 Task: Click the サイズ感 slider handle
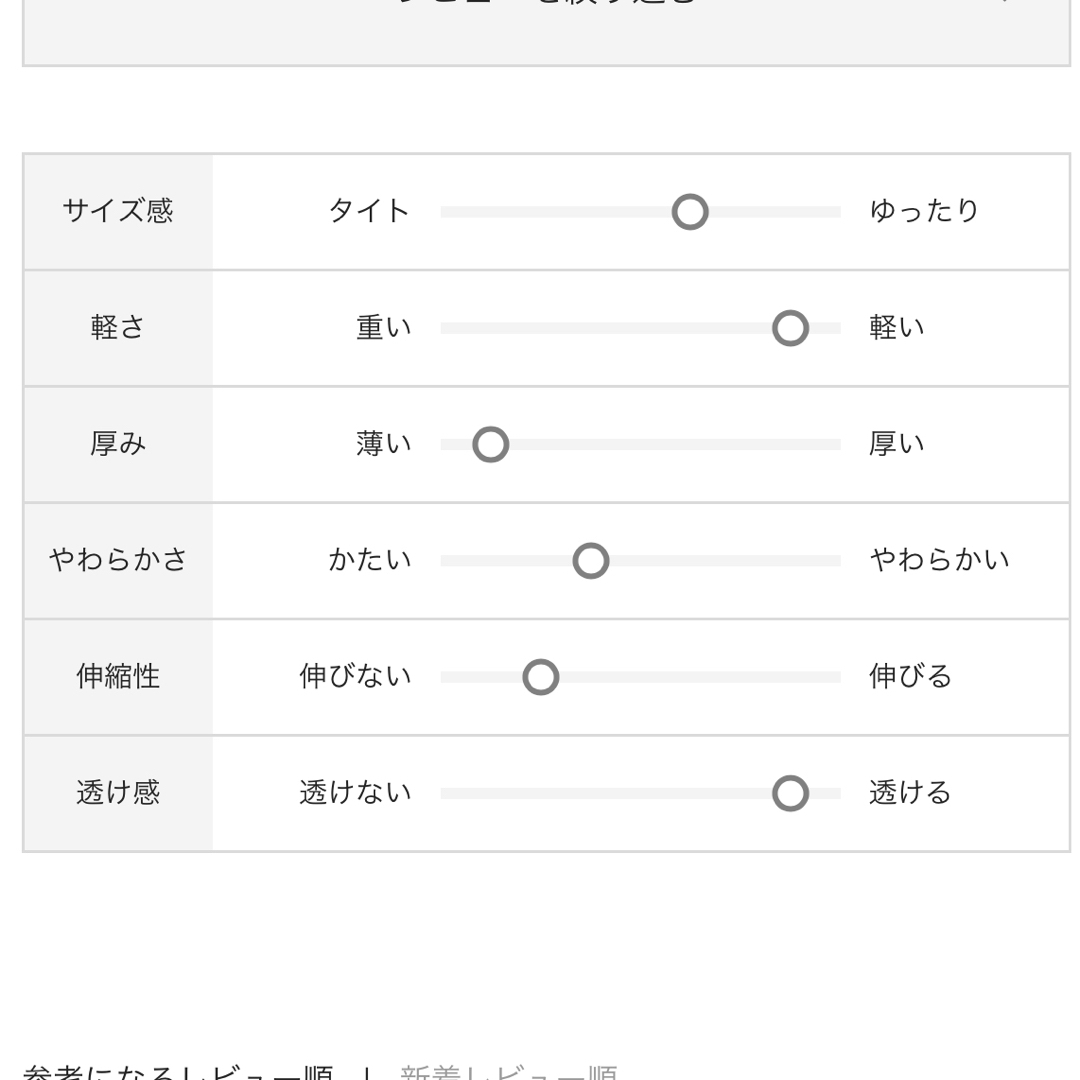pos(689,211)
